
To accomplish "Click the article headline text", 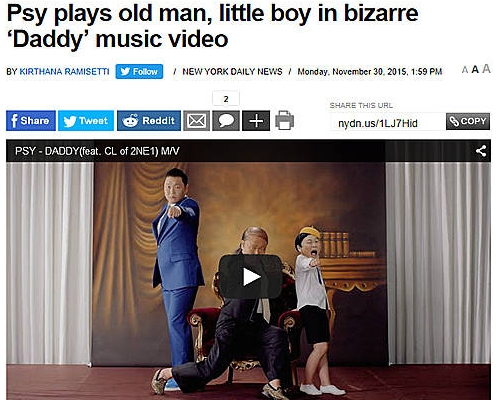I will tap(212, 26).
